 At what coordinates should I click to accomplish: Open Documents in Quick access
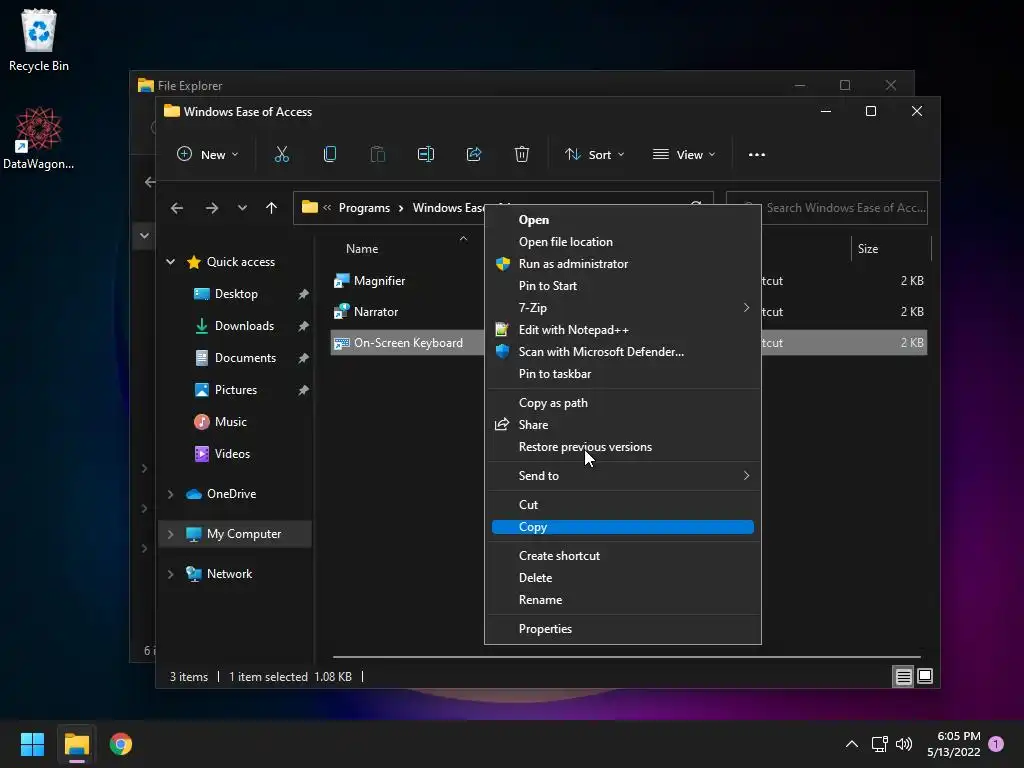(x=235, y=358)
